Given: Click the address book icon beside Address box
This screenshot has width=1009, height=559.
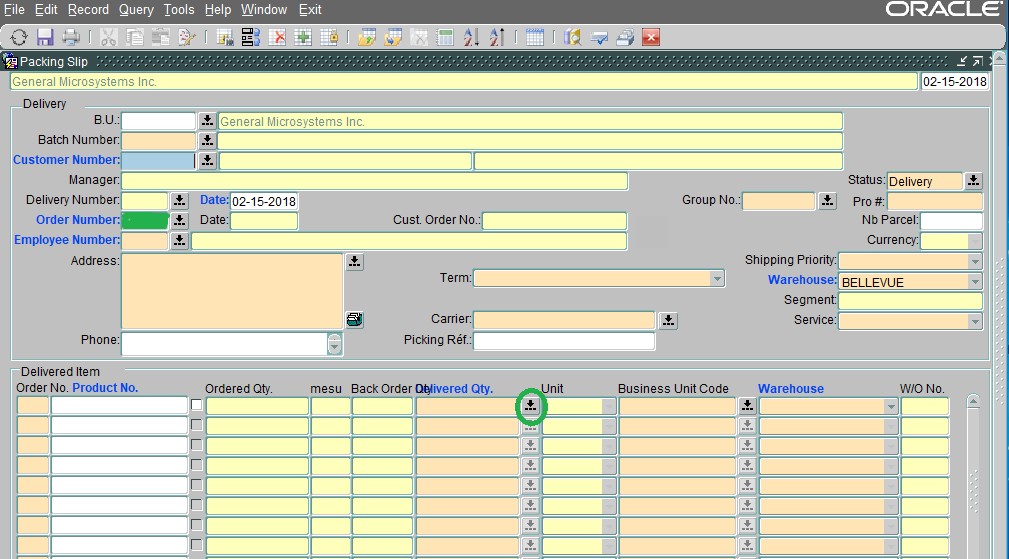Looking at the screenshot, I should point(354,320).
